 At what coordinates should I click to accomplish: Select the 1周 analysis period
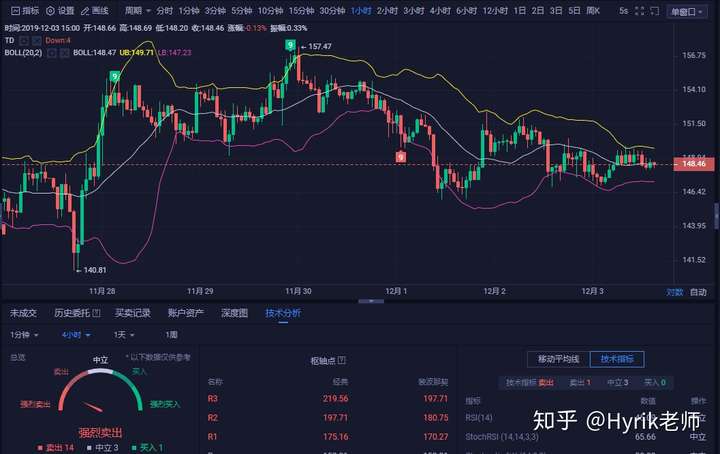(172, 335)
